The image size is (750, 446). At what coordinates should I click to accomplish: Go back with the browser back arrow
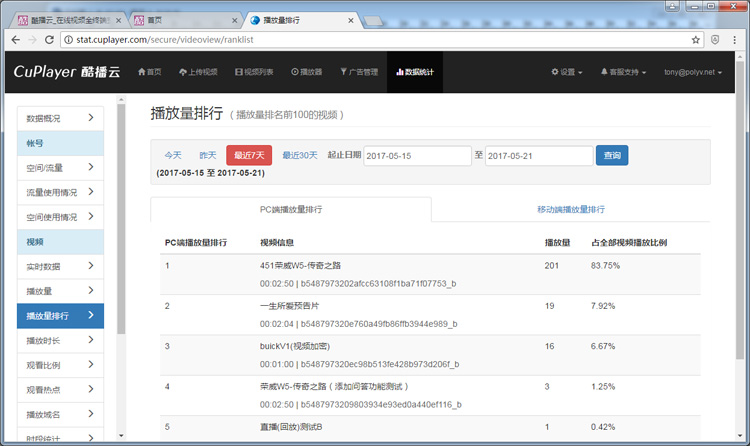(x=14, y=40)
